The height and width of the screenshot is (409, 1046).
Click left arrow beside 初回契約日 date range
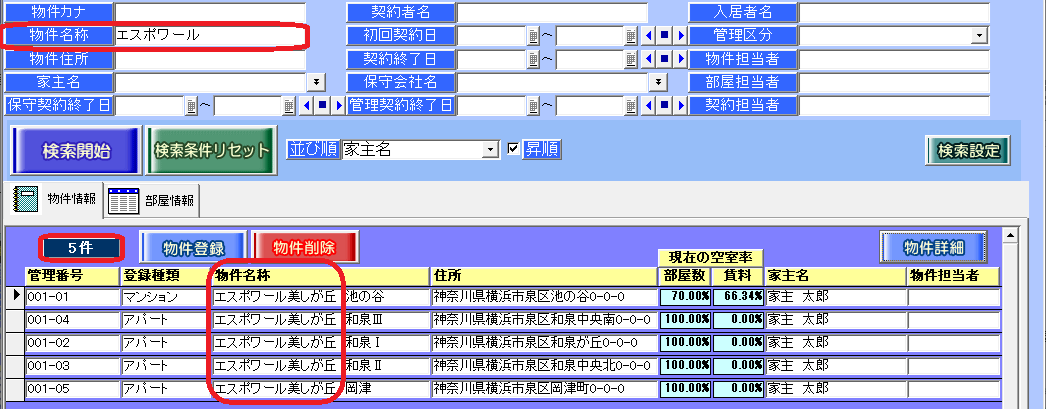point(649,36)
